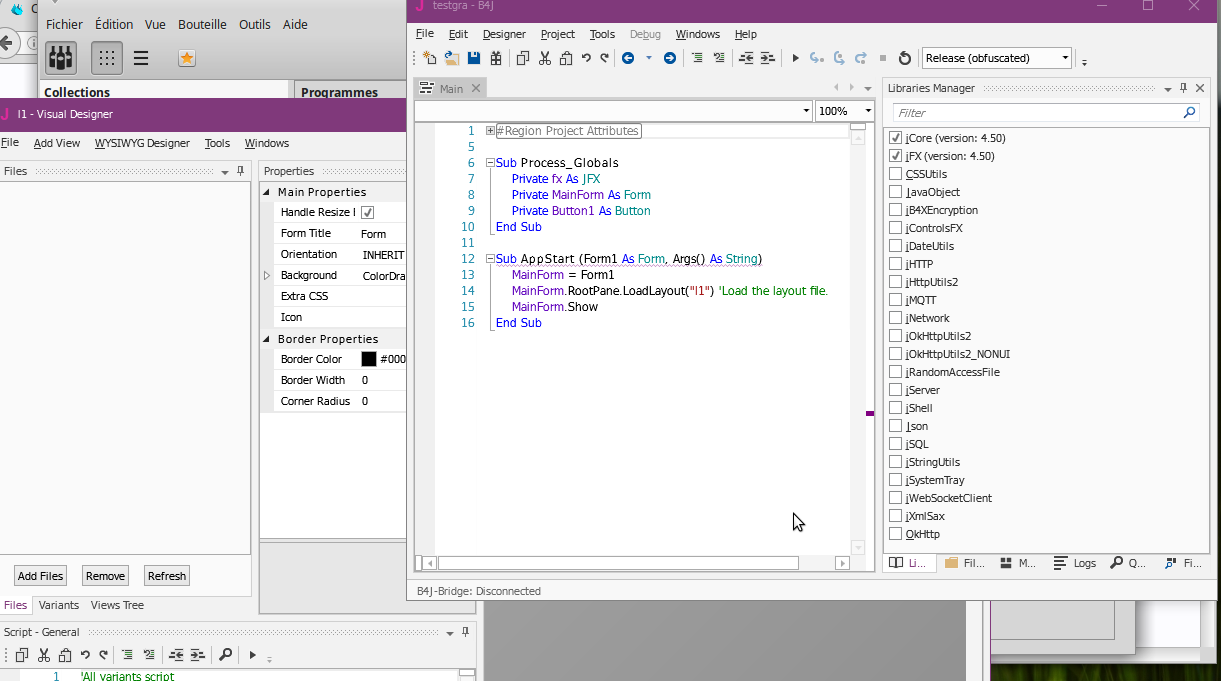Uncheck the jFX library checkbox
This screenshot has width=1221, height=681.
coord(896,156)
